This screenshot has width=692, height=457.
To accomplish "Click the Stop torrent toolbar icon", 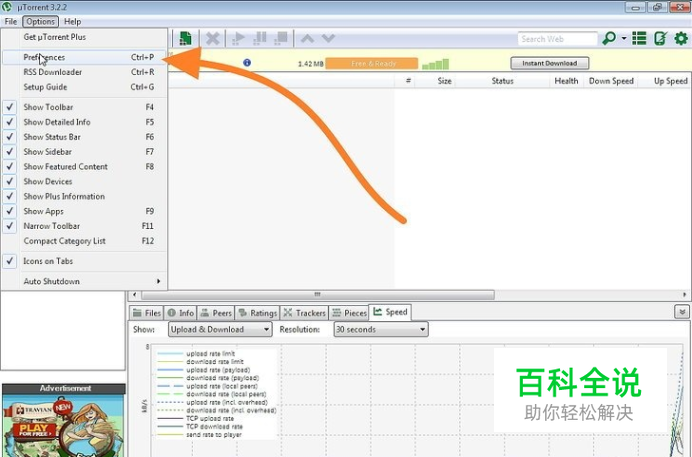I will click(x=281, y=38).
